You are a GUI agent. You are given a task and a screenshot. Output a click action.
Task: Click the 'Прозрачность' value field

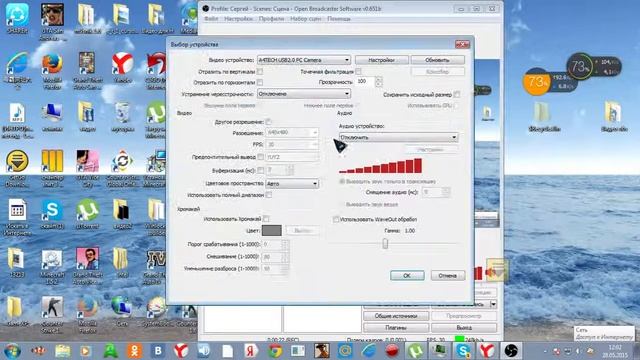(x=365, y=82)
